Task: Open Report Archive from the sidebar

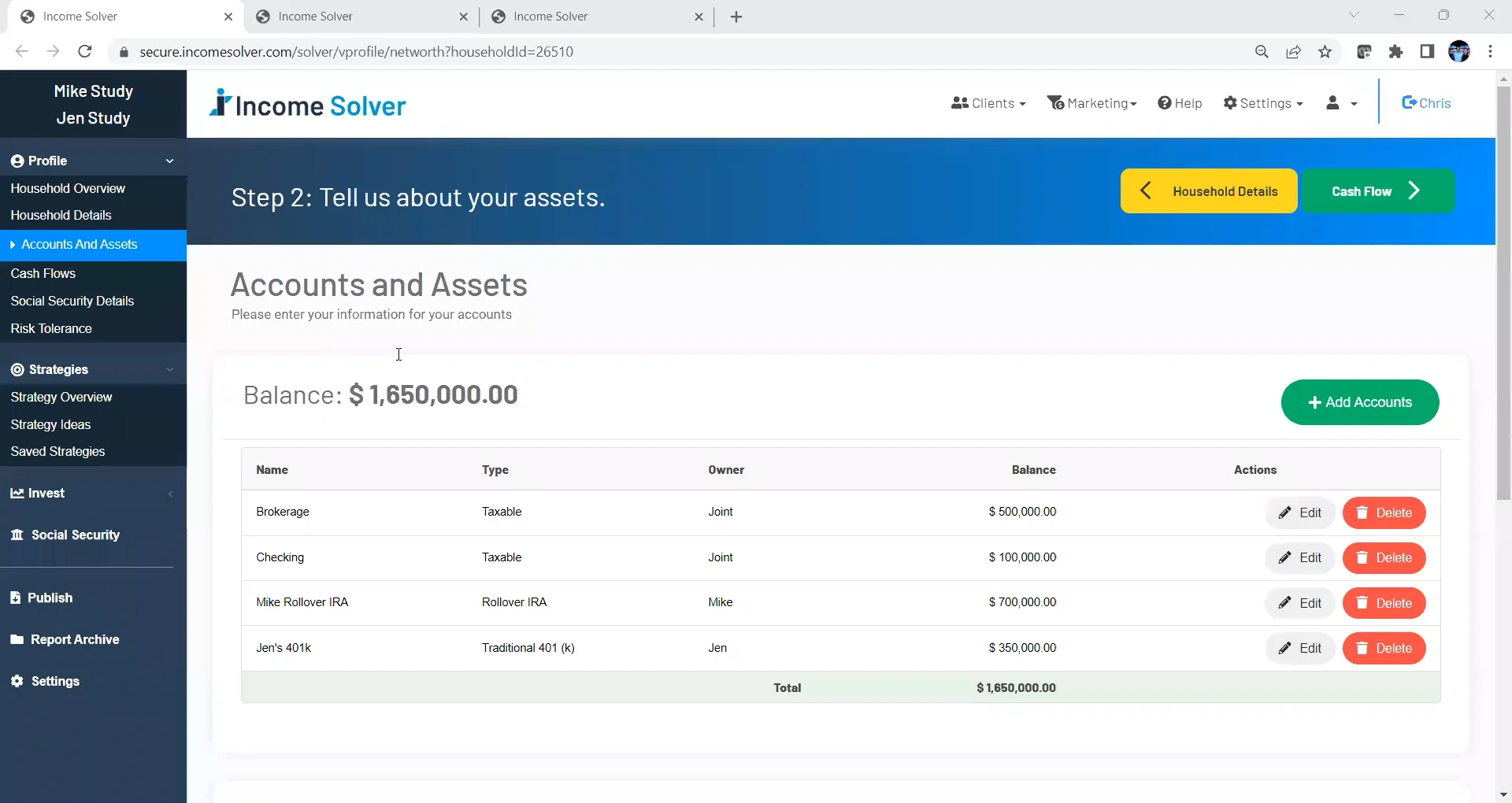Action: [x=74, y=639]
